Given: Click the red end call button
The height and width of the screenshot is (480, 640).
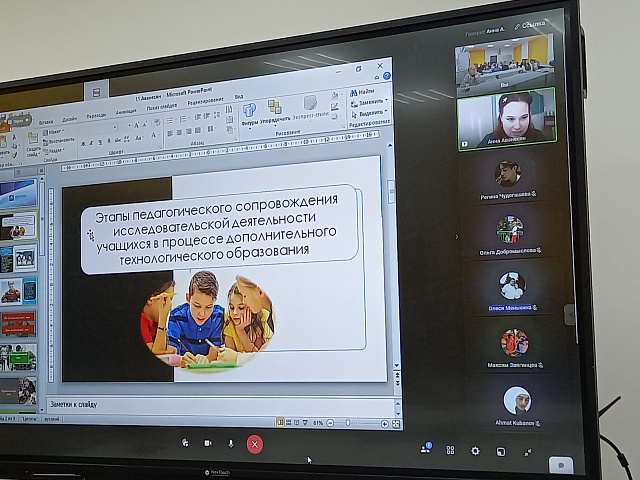Looking at the screenshot, I should pyautogui.click(x=254, y=443).
